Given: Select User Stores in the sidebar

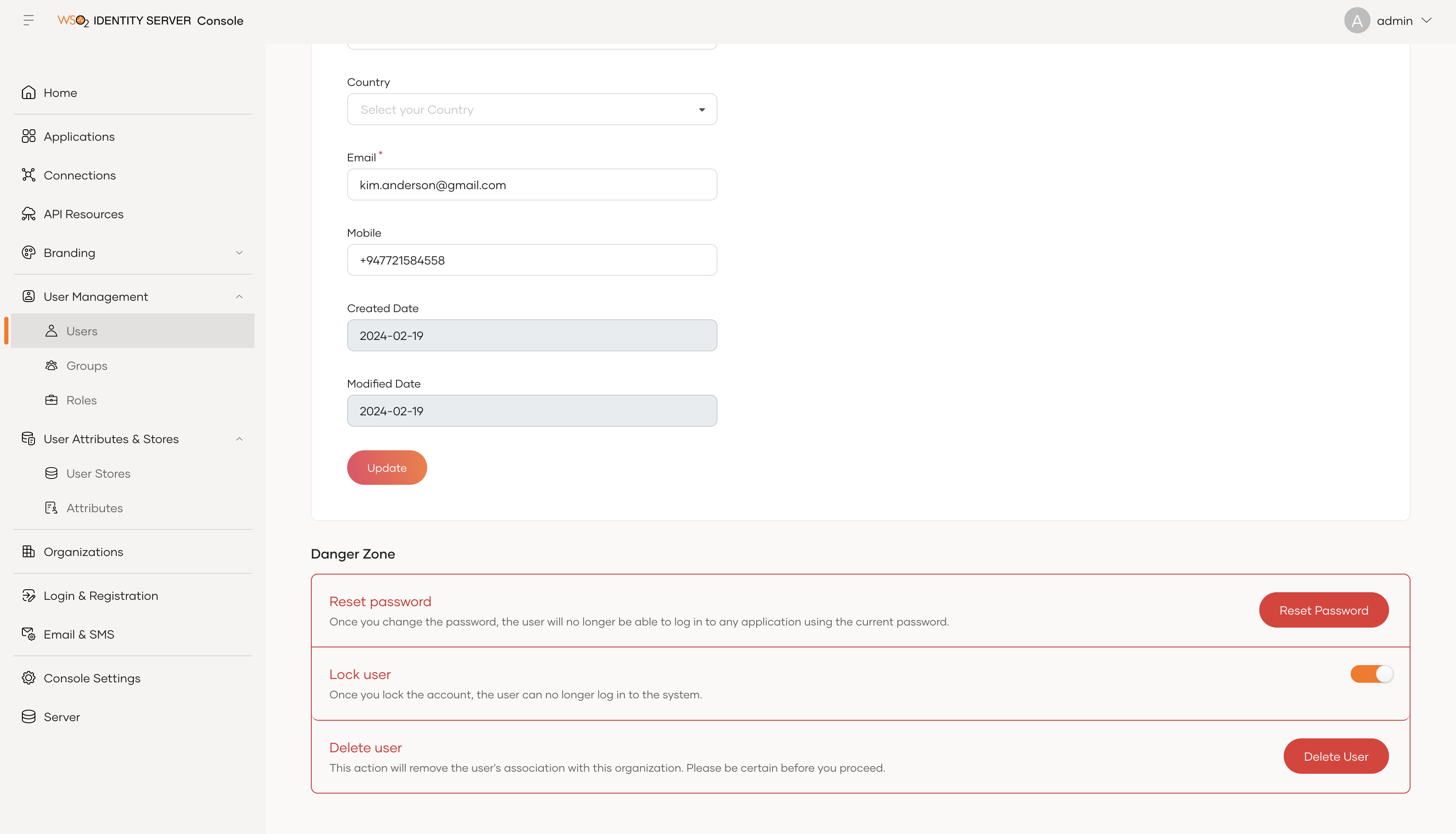Looking at the screenshot, I should [99, 473].
